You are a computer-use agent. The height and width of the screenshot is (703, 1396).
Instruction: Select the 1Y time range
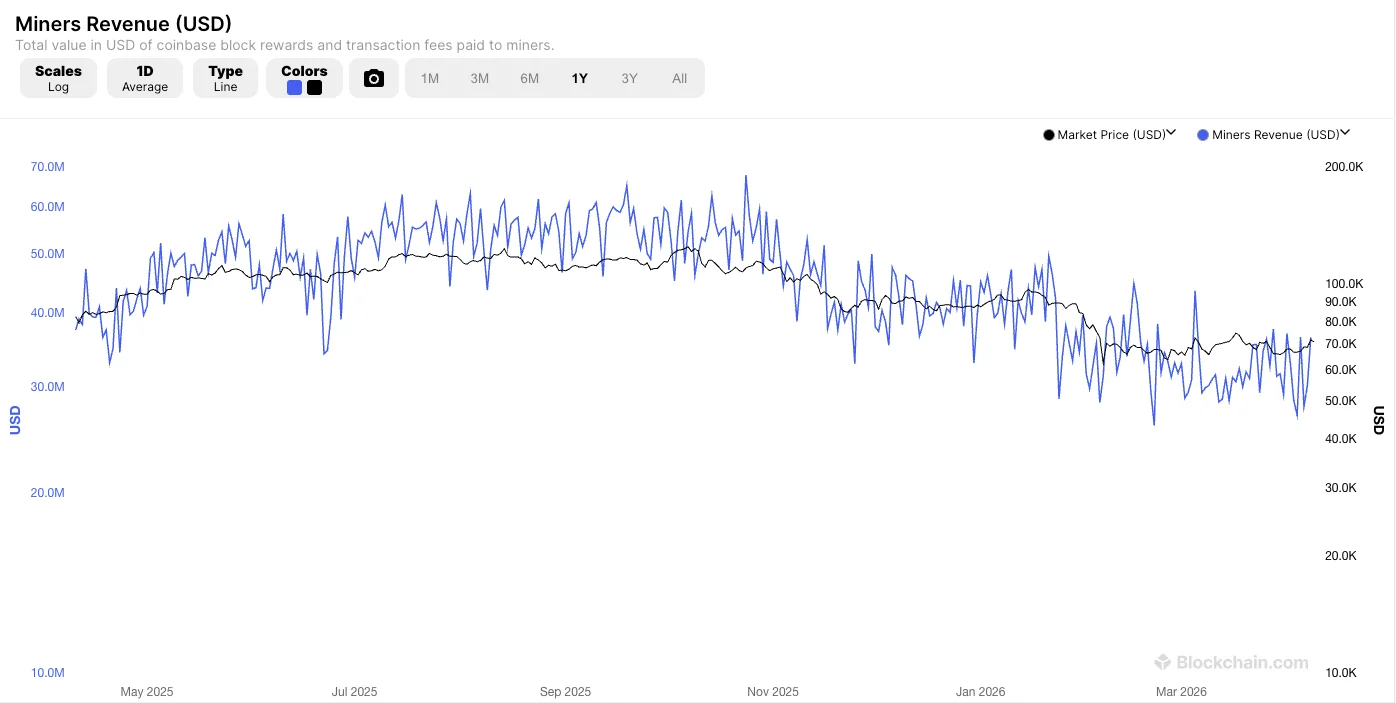coord(580,78)
